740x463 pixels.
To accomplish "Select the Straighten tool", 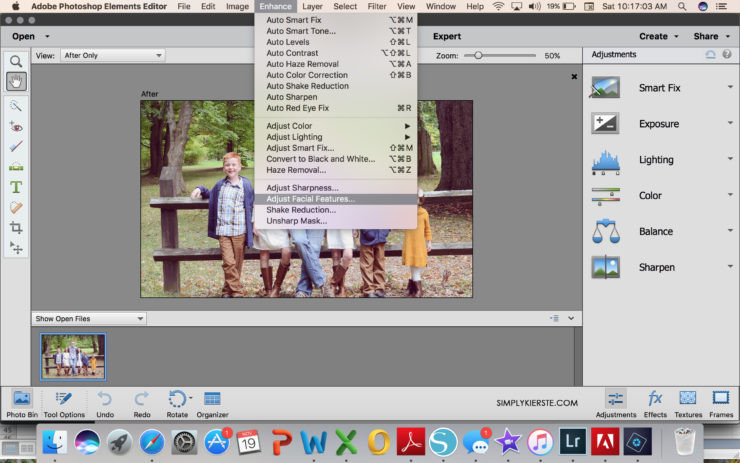I will point(16,167).
